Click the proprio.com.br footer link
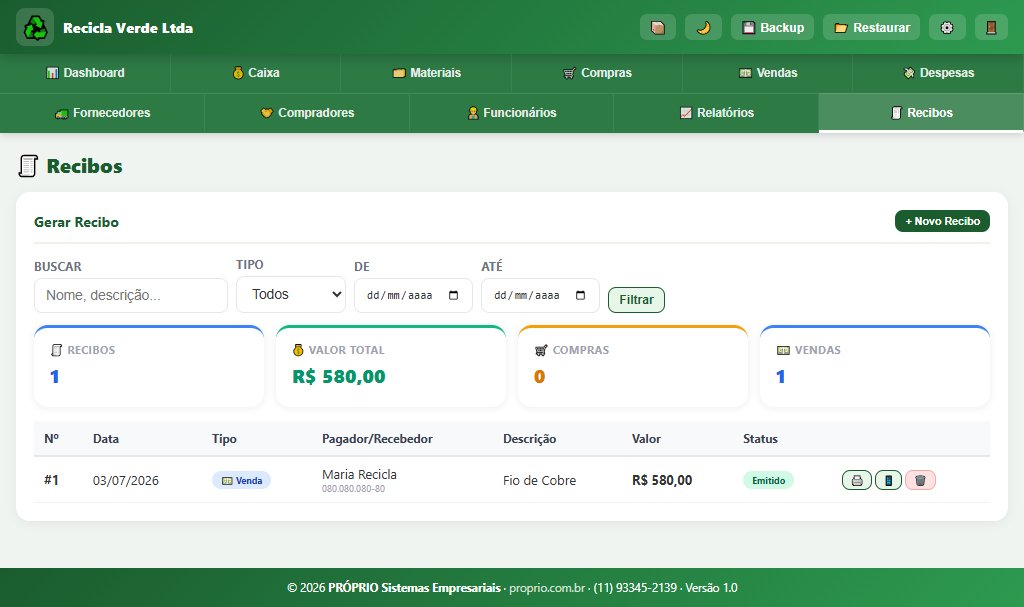 (x=547, y=588)
